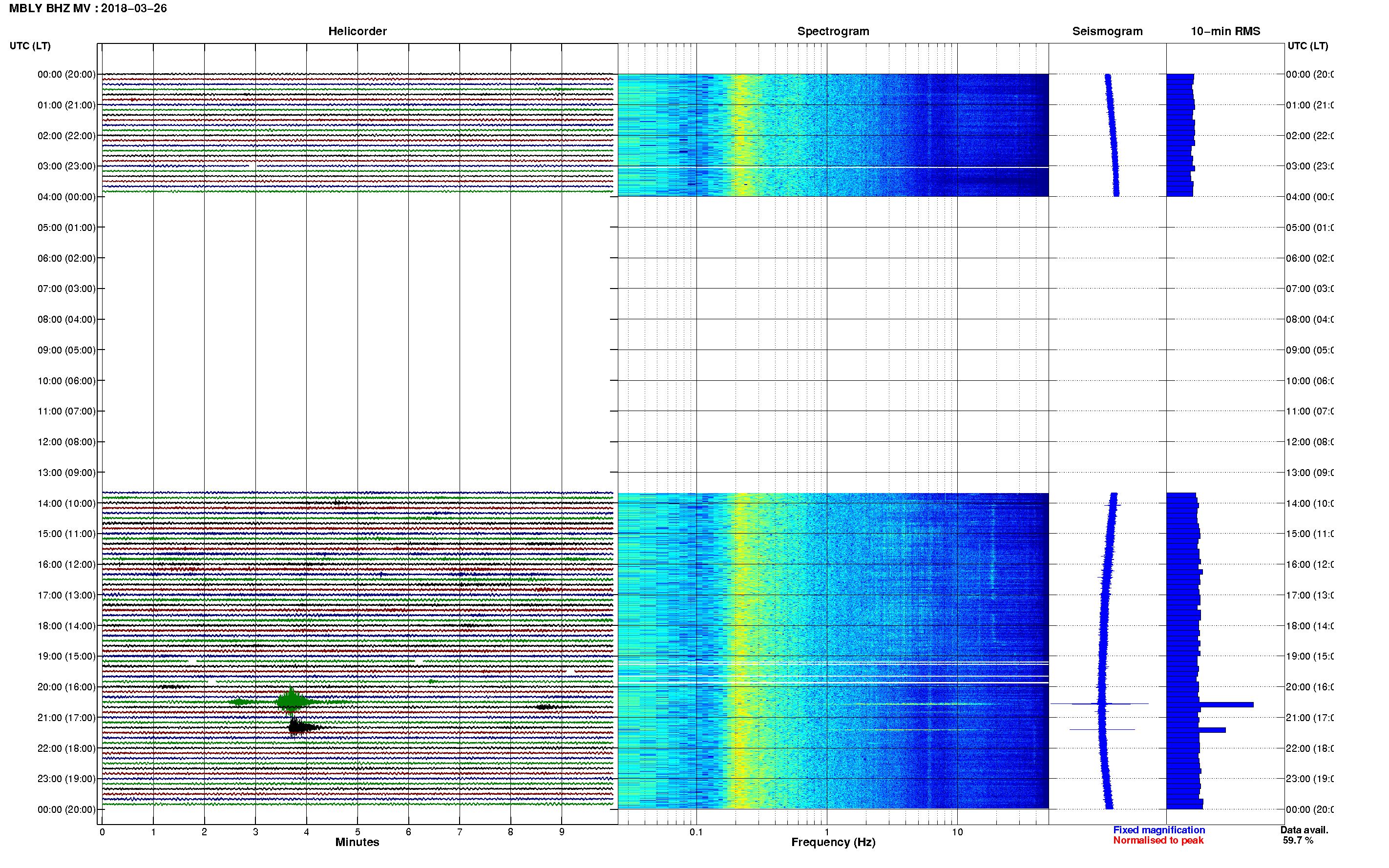Select the '10-min RMS' panel heading

coord(1225,31)
